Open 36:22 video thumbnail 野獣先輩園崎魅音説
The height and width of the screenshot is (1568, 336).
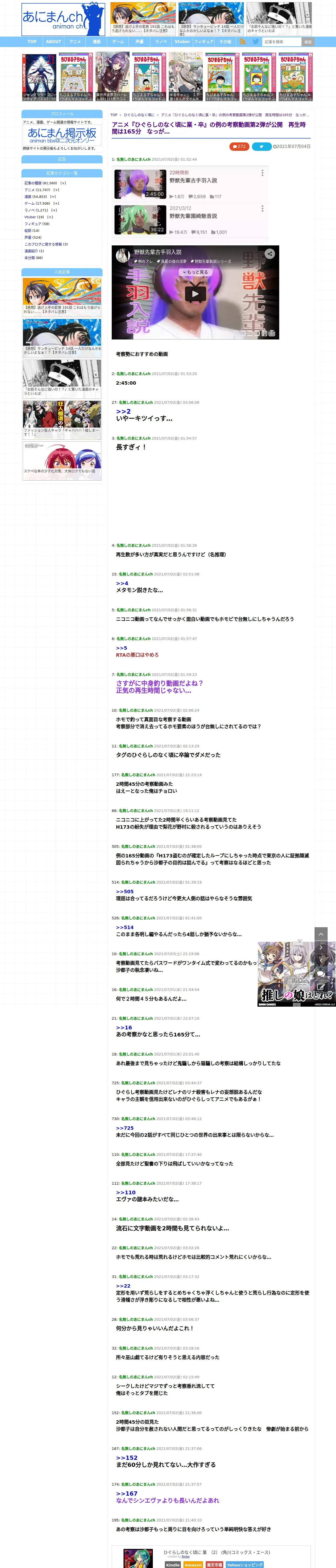click(140, 220)
